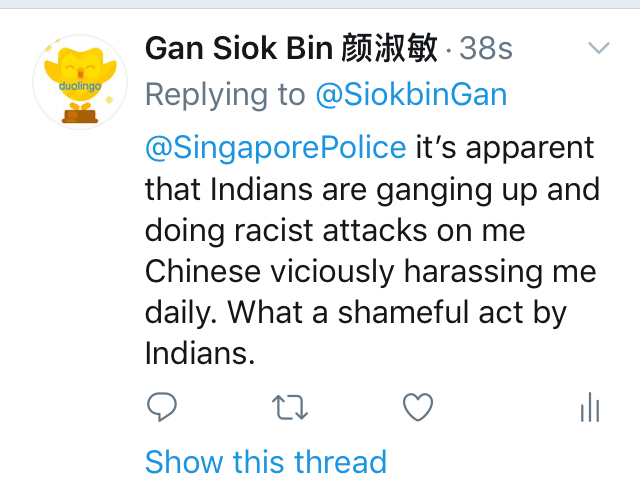The image size is (640, 484).
Task: Open Gan Siok Bin display name
Action: [x=239, y=48]
